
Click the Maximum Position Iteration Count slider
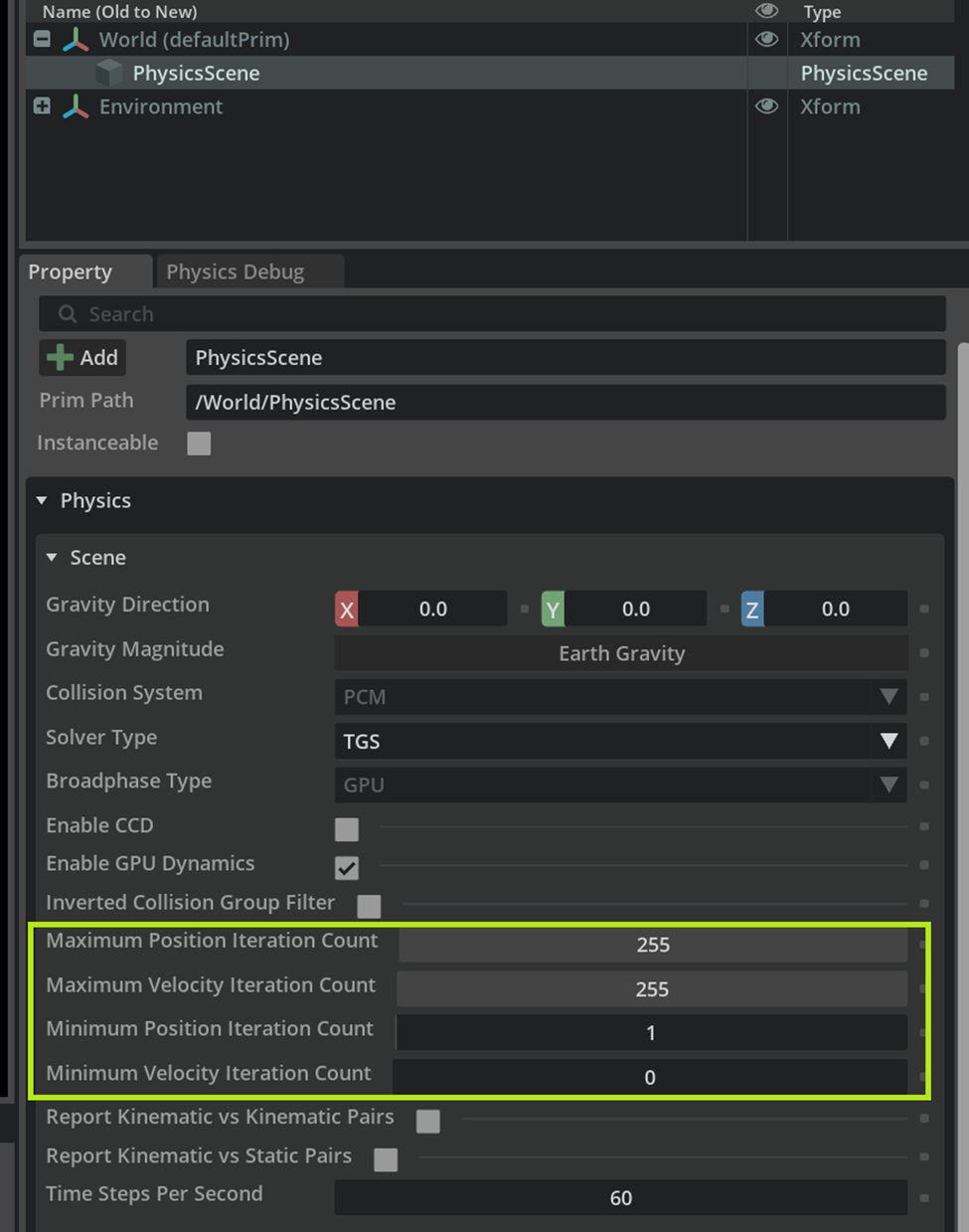653,944
